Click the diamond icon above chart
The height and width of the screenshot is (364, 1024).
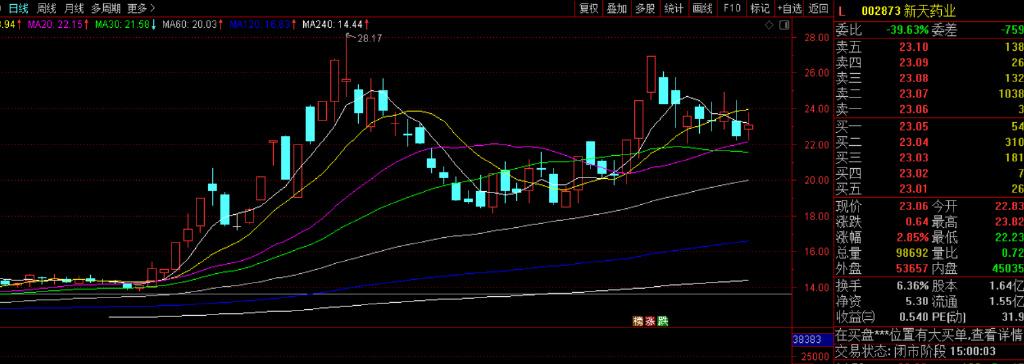769,24
